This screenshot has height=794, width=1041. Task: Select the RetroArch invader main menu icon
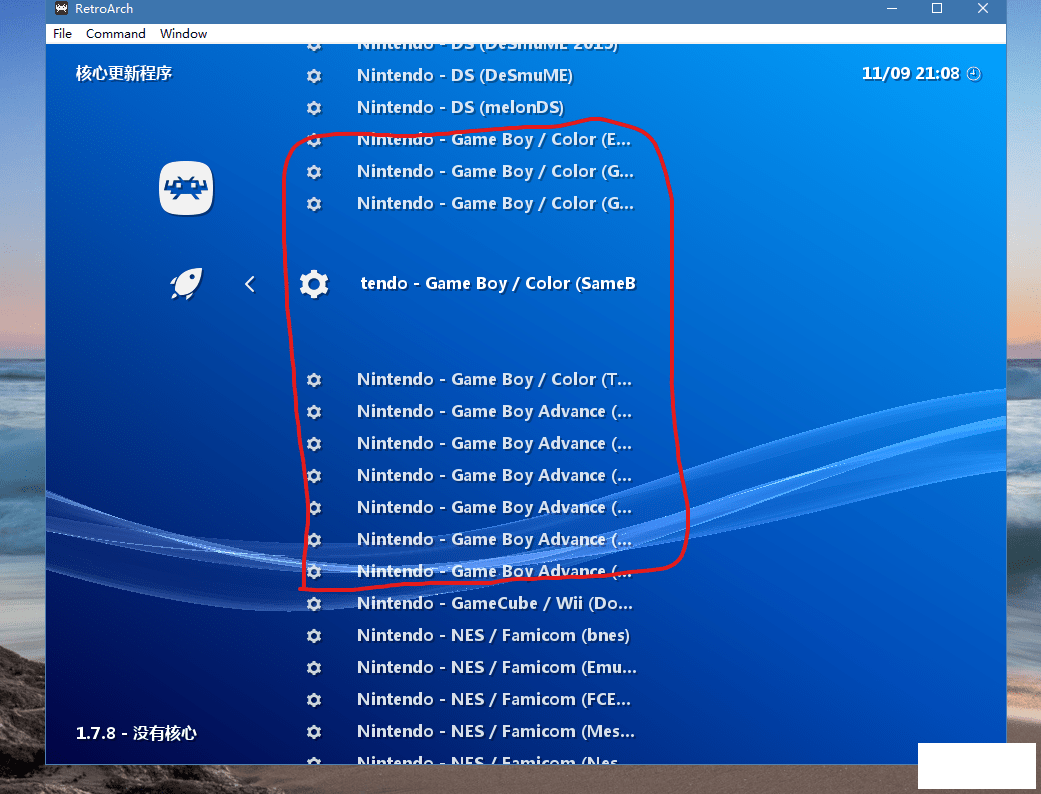pos(186,189)
